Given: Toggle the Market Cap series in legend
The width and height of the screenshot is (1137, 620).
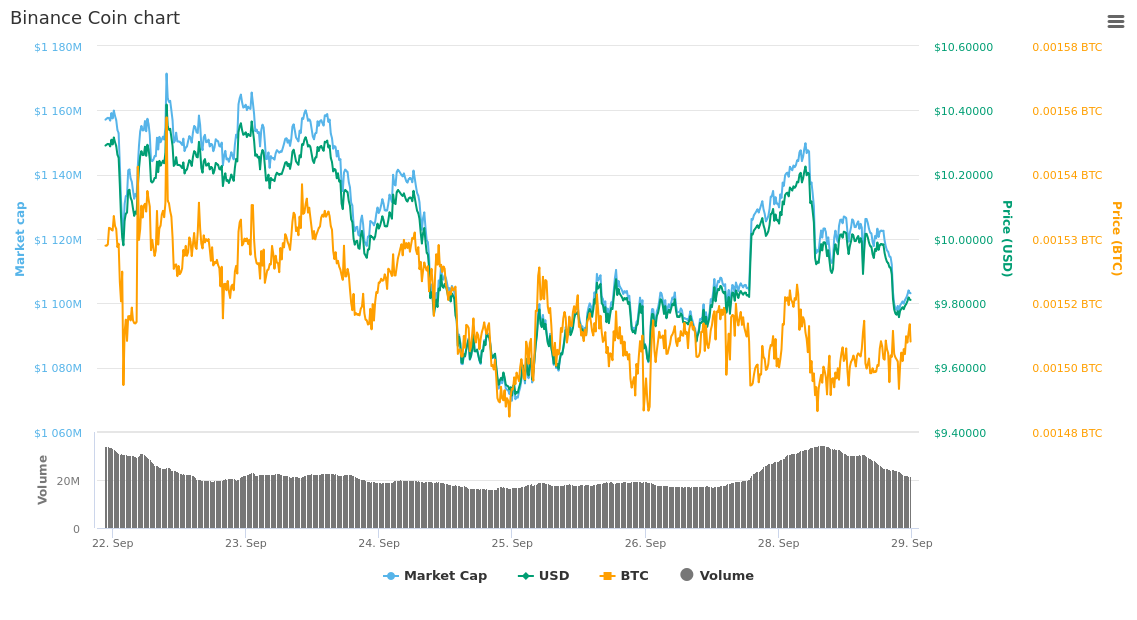Looking at the screenshot, I should coord(435,576).
